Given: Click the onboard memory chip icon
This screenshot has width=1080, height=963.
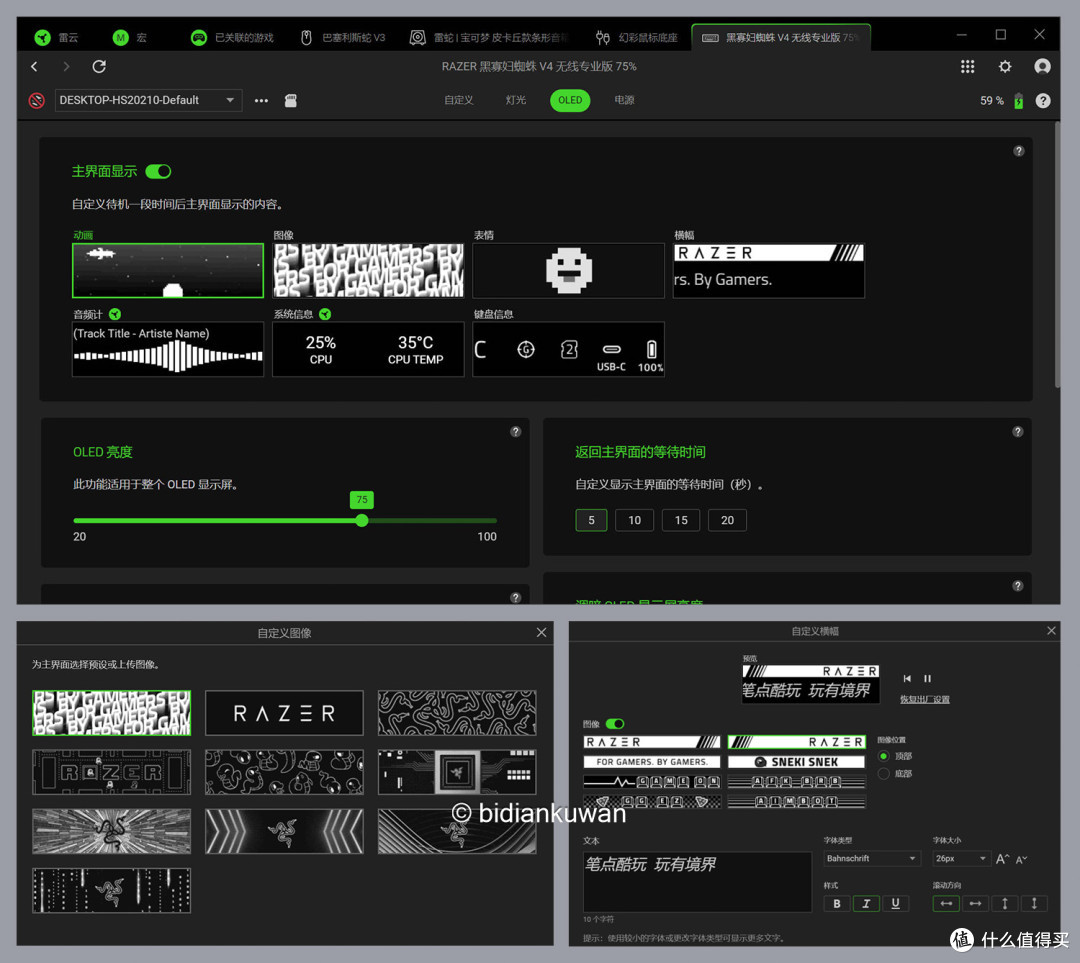Looking at the screenshot, I should tap(291, 101).
